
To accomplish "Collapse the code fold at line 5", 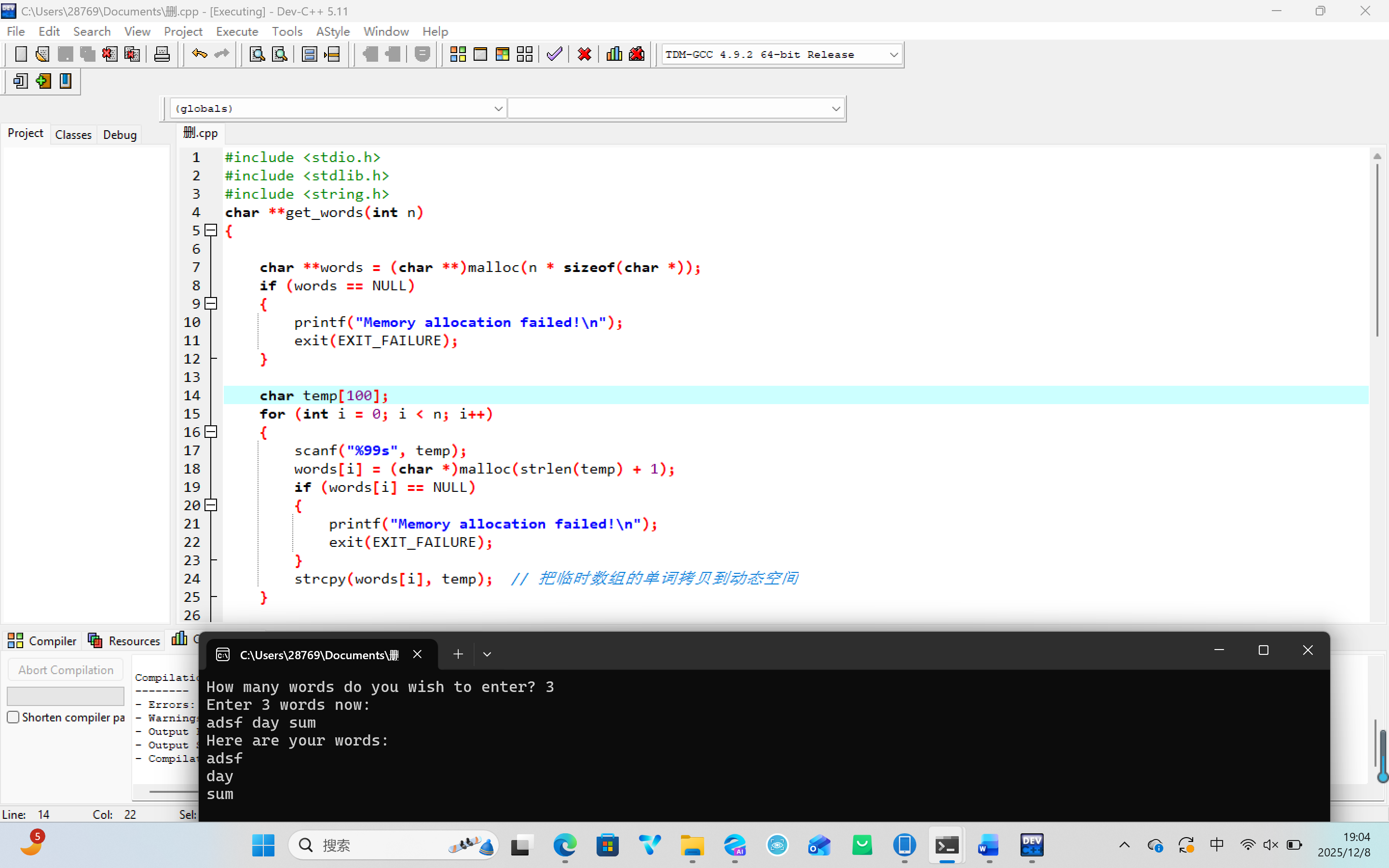I will (211, 230).
